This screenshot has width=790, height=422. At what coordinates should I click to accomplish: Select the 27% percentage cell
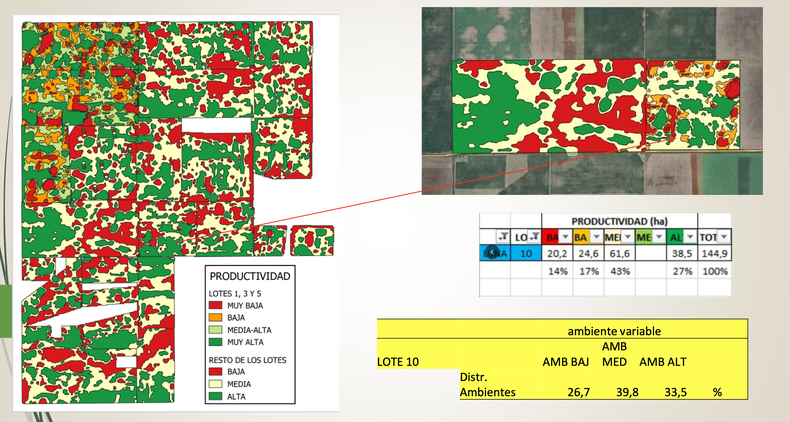682,271
